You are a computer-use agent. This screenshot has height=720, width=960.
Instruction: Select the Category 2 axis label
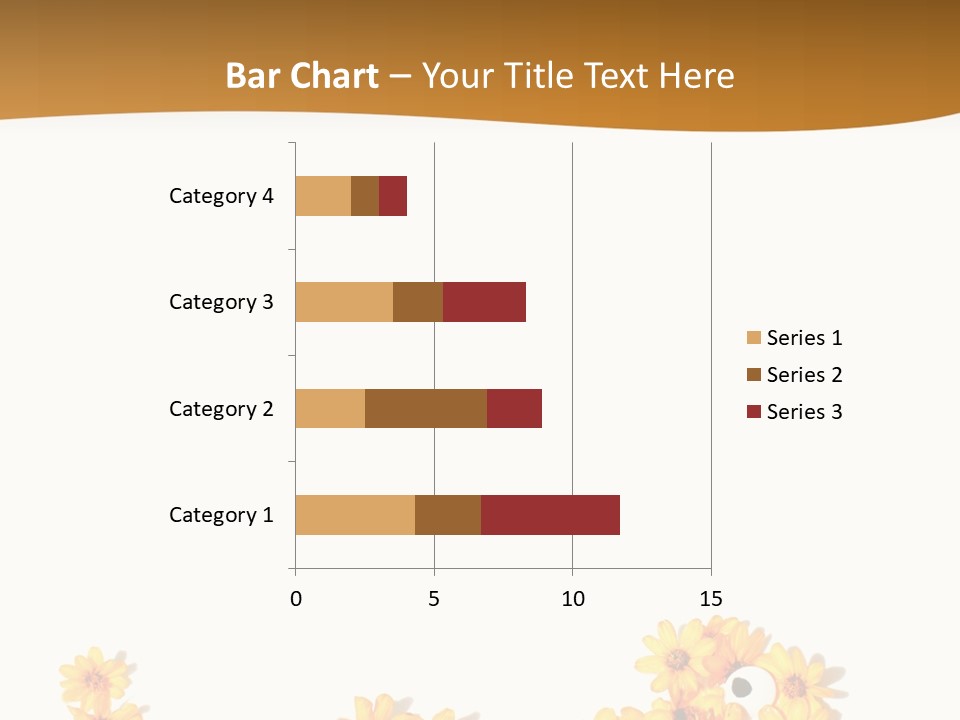click(x=221, y=409)
